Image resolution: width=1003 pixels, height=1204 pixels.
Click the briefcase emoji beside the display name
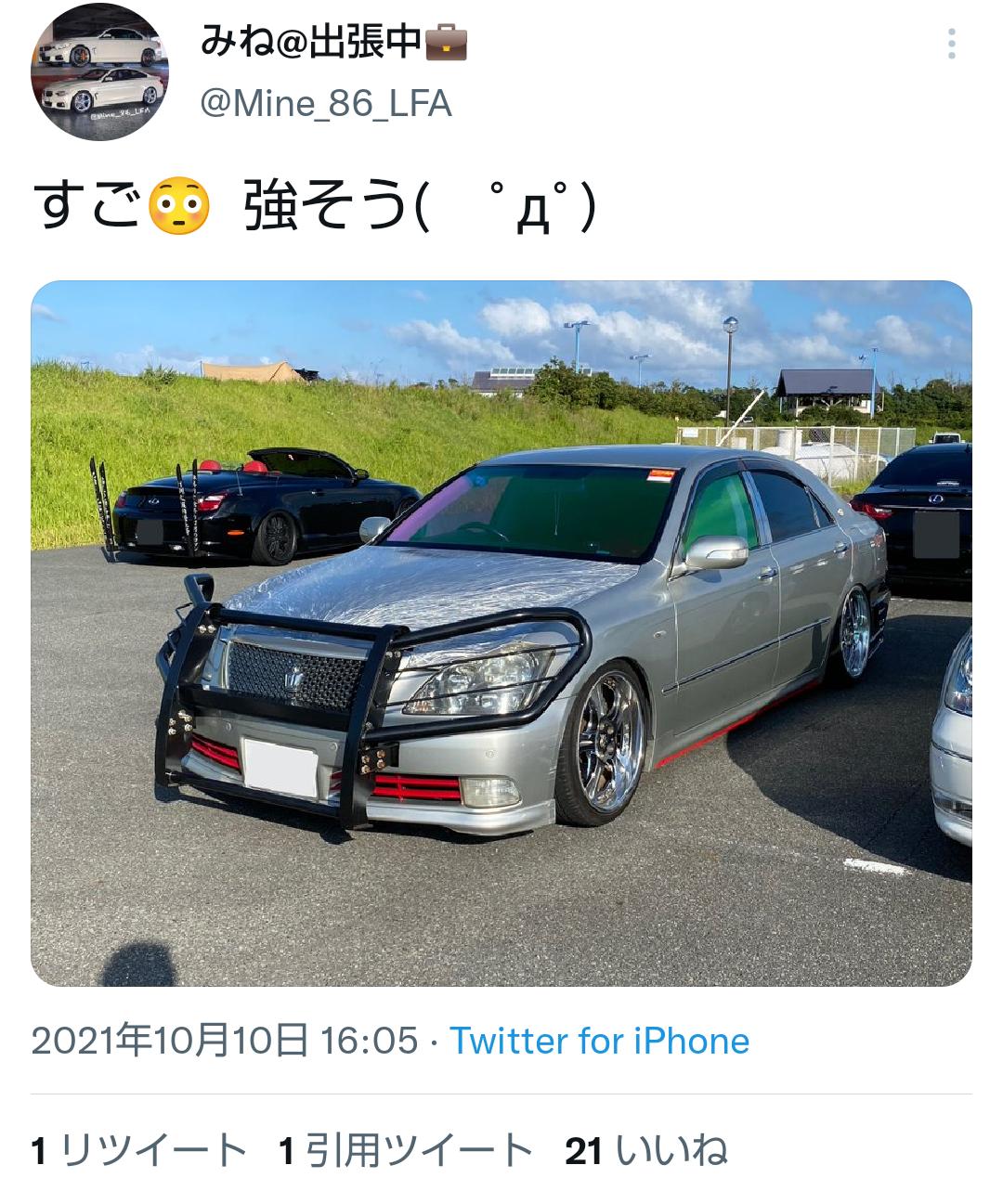(447, 42)
